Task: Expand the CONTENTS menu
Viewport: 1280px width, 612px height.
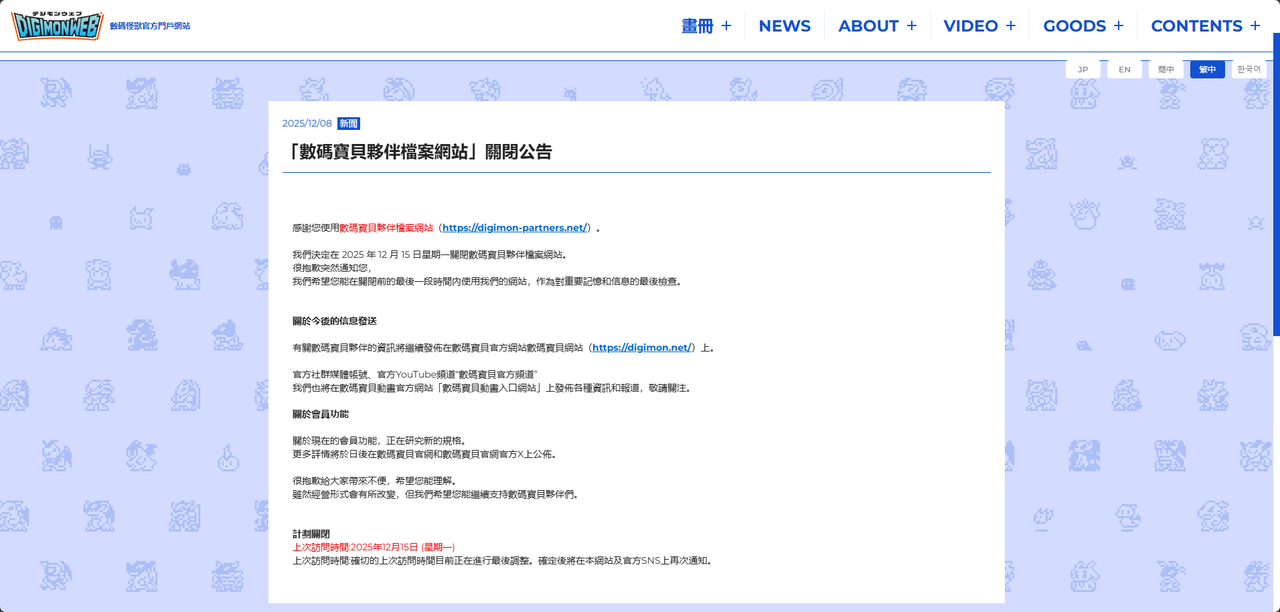Action: 1205,26
